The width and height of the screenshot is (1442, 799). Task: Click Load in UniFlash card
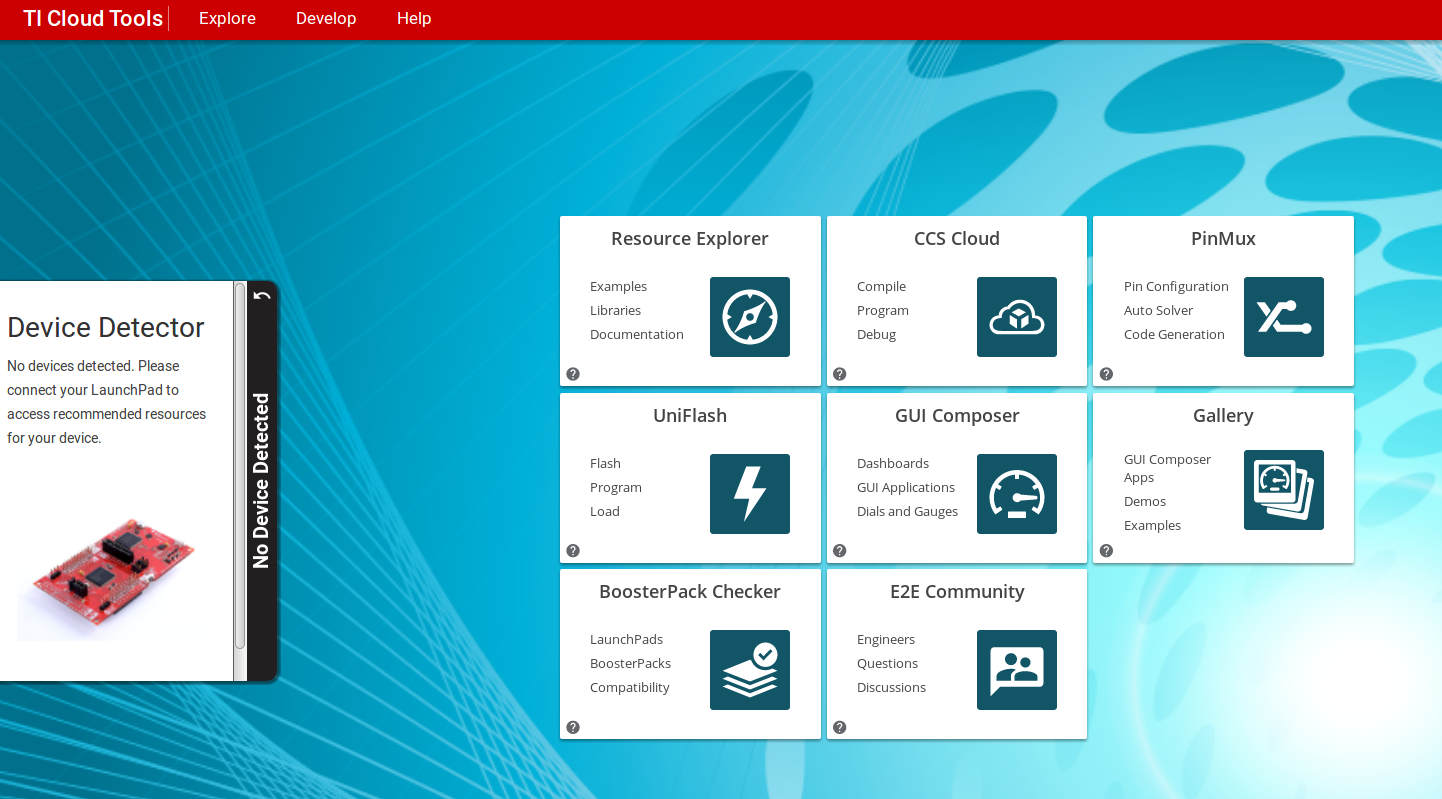(x=605, y=512)
